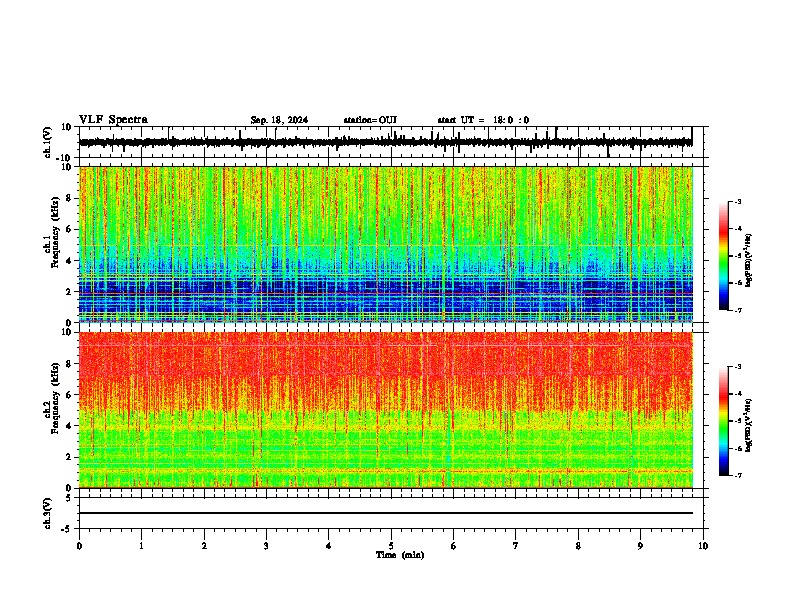Click time axis tick label "7"
Screen dimensions: 792x612
tap(516, 546)
